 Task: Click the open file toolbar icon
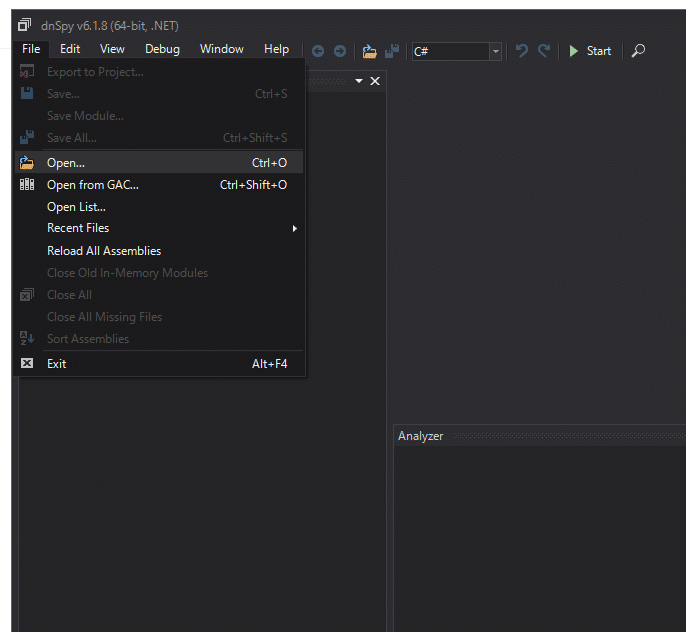pos(370,51)
